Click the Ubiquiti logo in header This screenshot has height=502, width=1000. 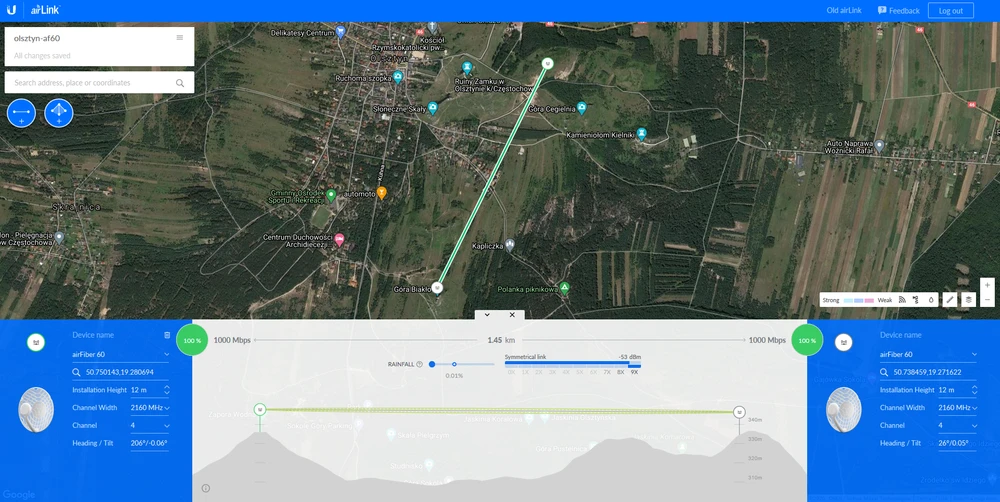(11, 10)
